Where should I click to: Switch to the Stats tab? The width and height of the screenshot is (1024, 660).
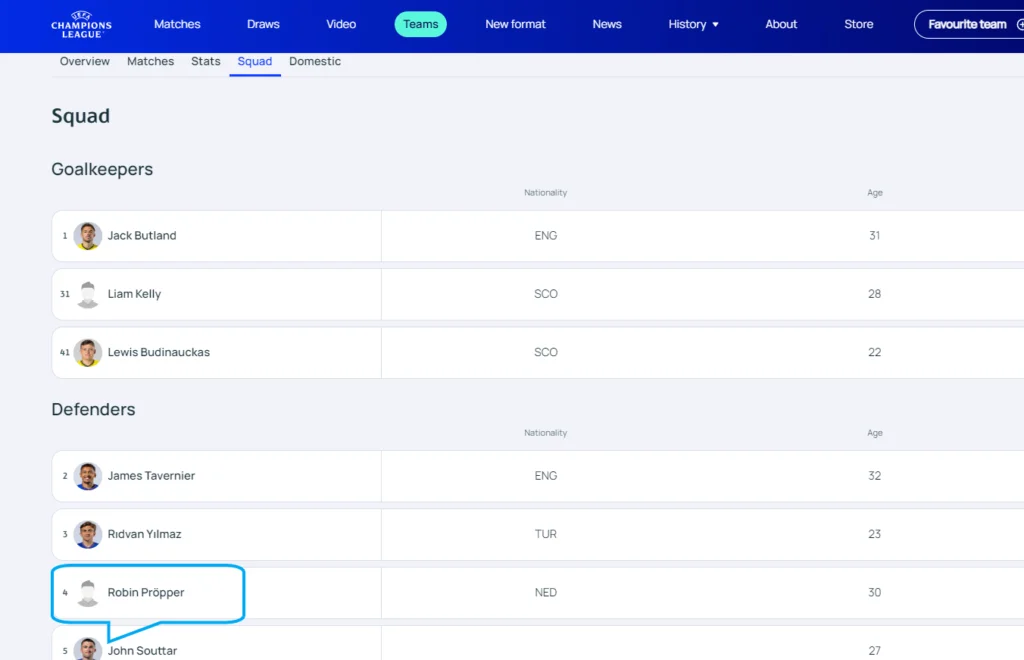[206, 61]
